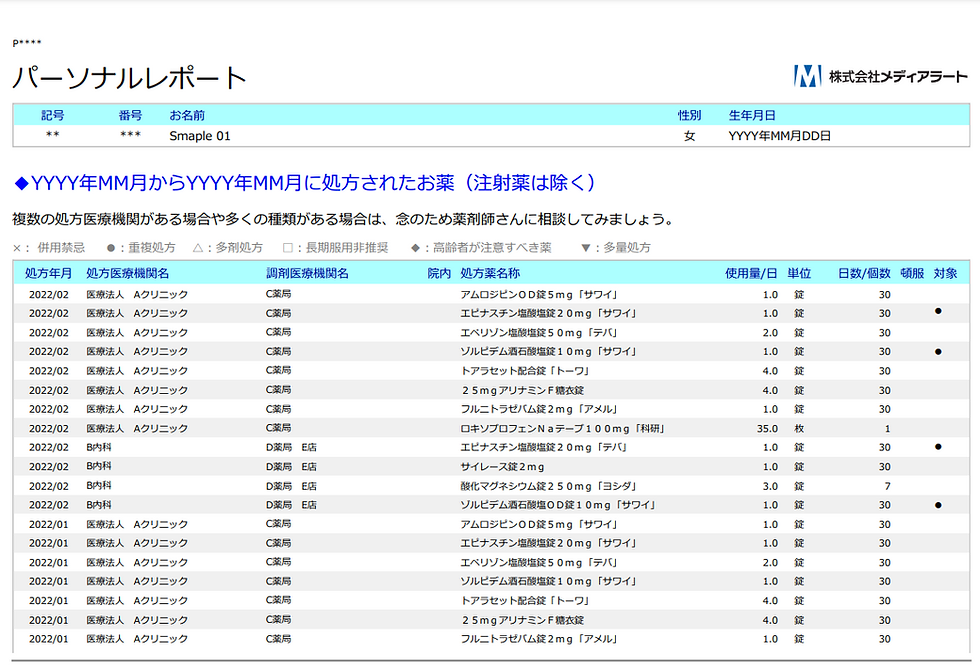Click the ● 重複処方 legend symbol
This screenshot has width=980, height=668.
(x=111, y=248)
